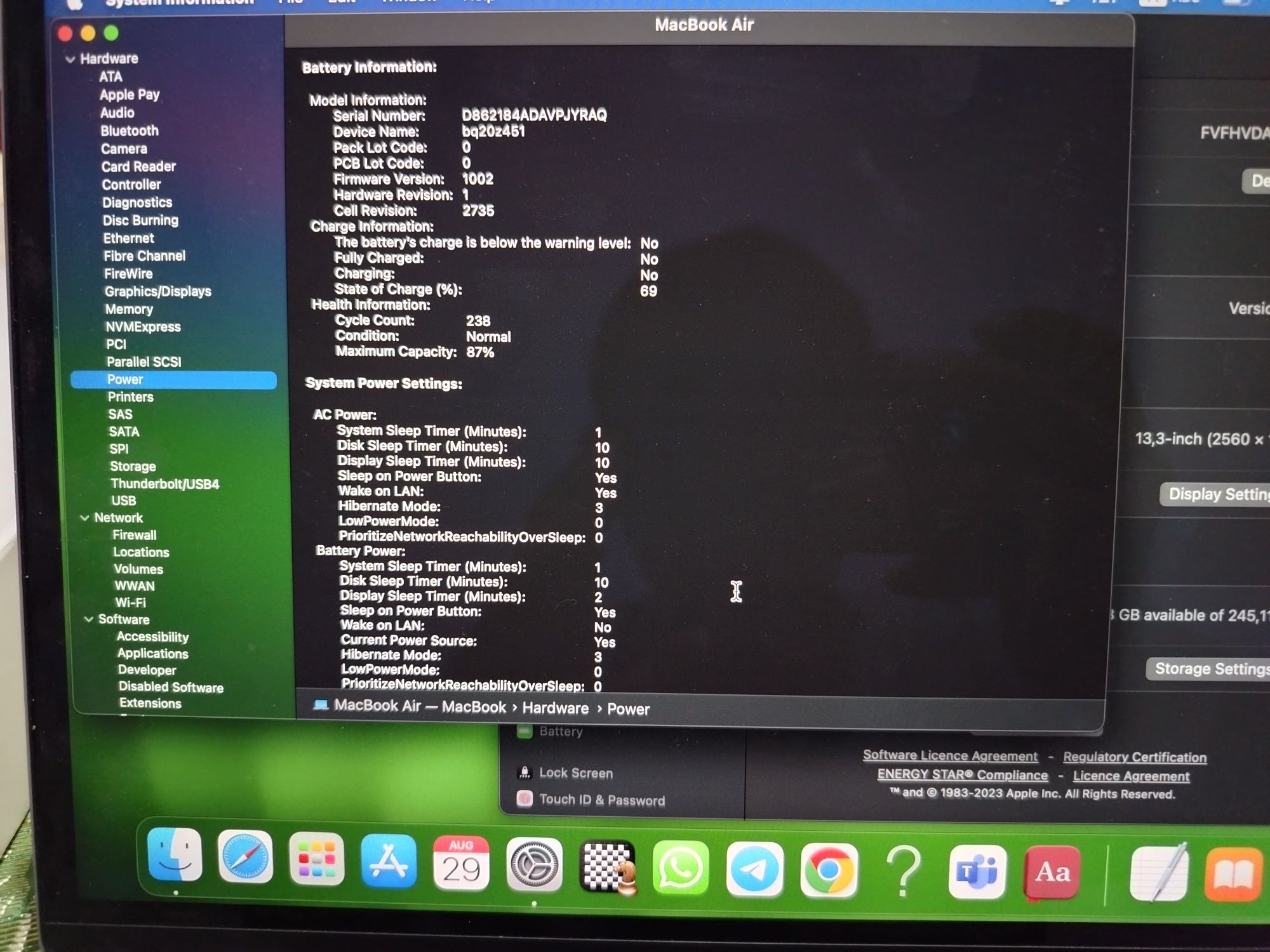This screenshot has width=1270, height=952.
Task: Click the Condition value Normal
Action: 488,336
